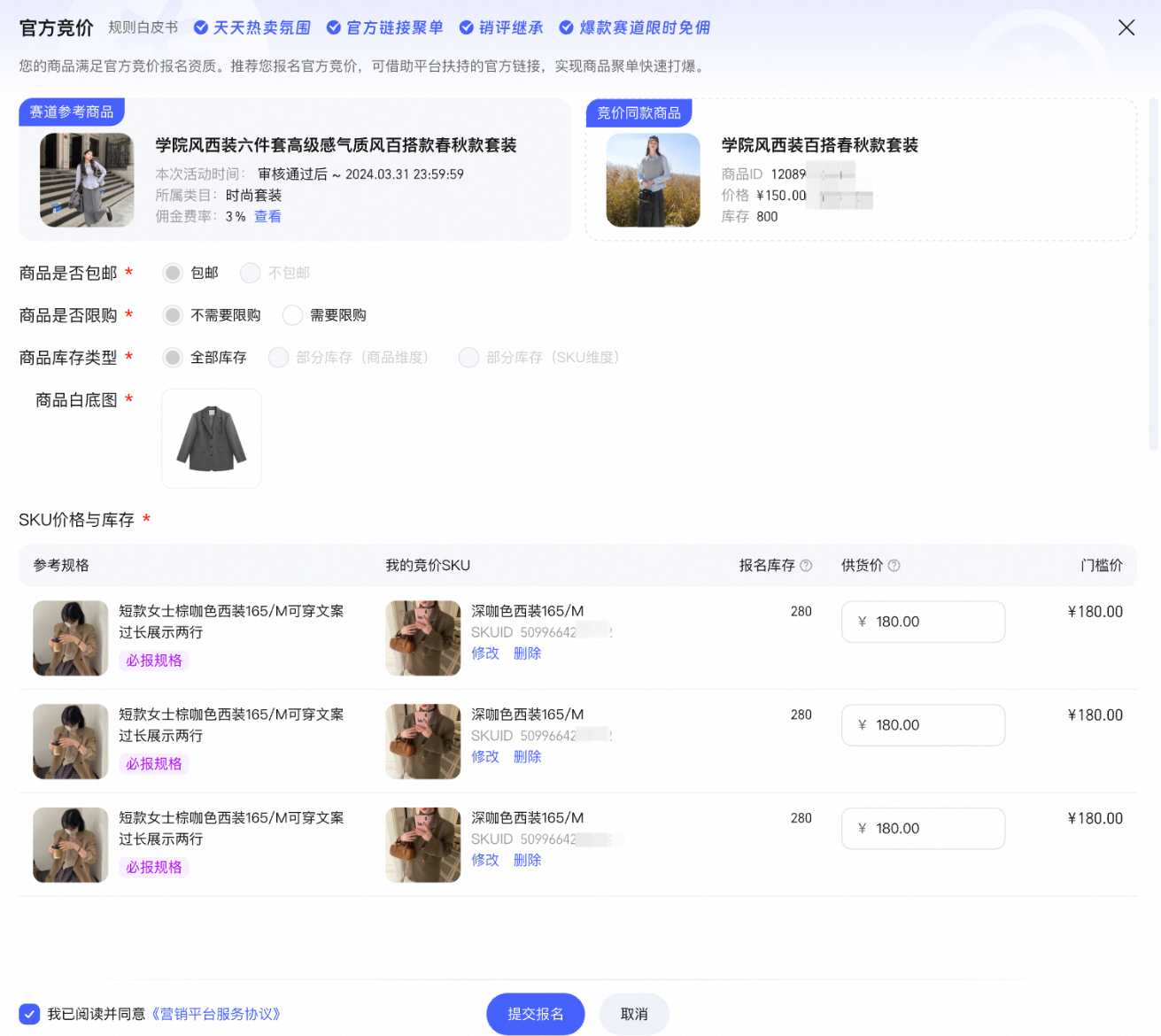Click 库存 800 text in product card
The image size is (1161, 1036).
[x=750, y=217]
